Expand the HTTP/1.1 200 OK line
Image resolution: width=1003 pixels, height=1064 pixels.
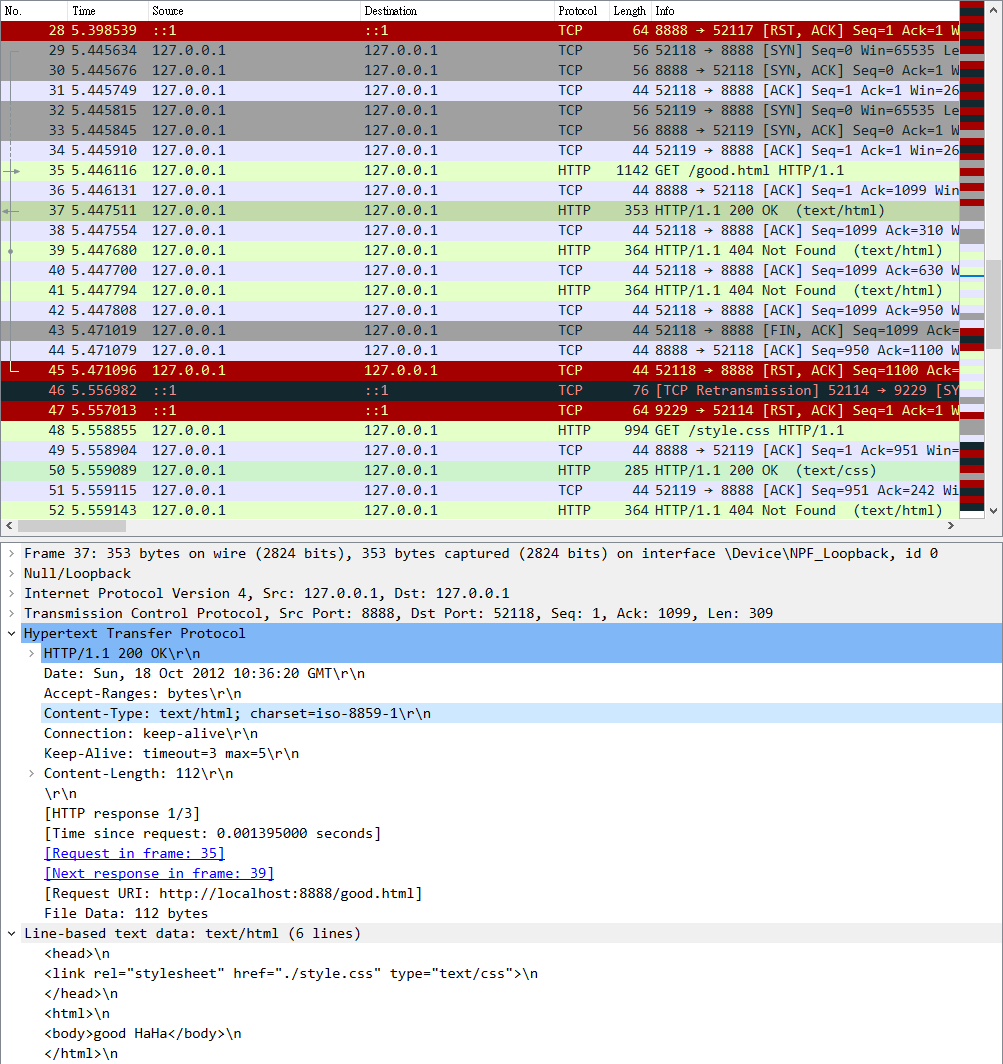(x=31, y=653)
